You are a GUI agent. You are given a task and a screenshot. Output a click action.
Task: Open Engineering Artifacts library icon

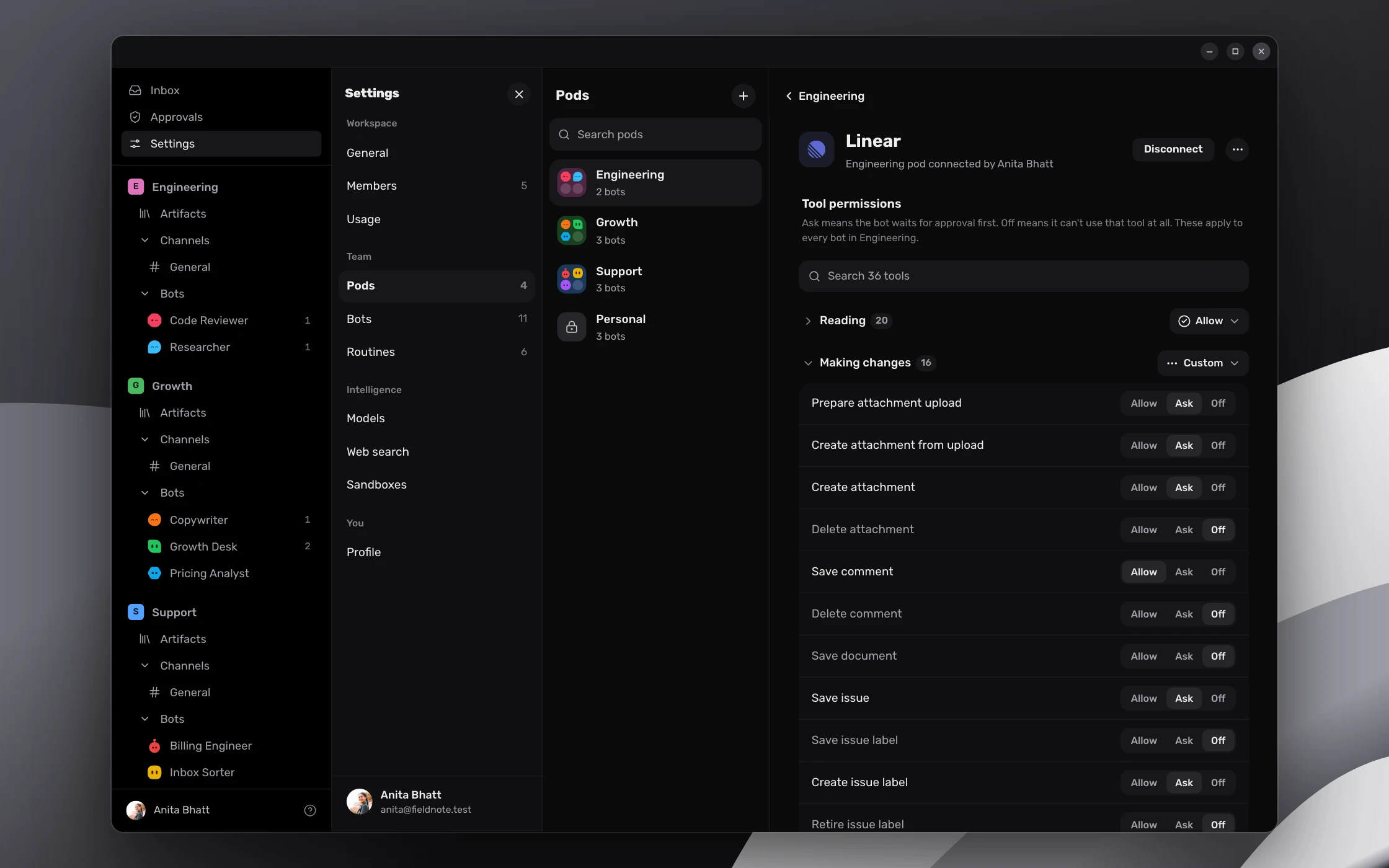144,214
